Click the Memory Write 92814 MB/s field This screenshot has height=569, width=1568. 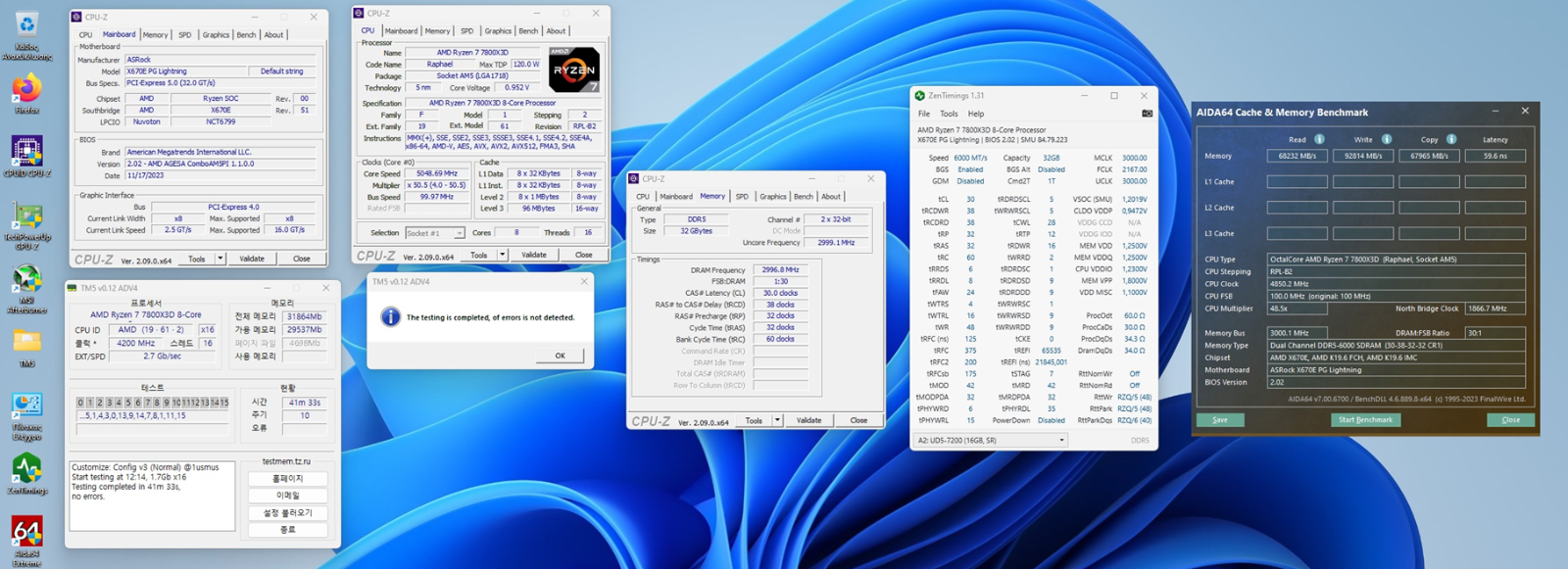[1363, 156]
